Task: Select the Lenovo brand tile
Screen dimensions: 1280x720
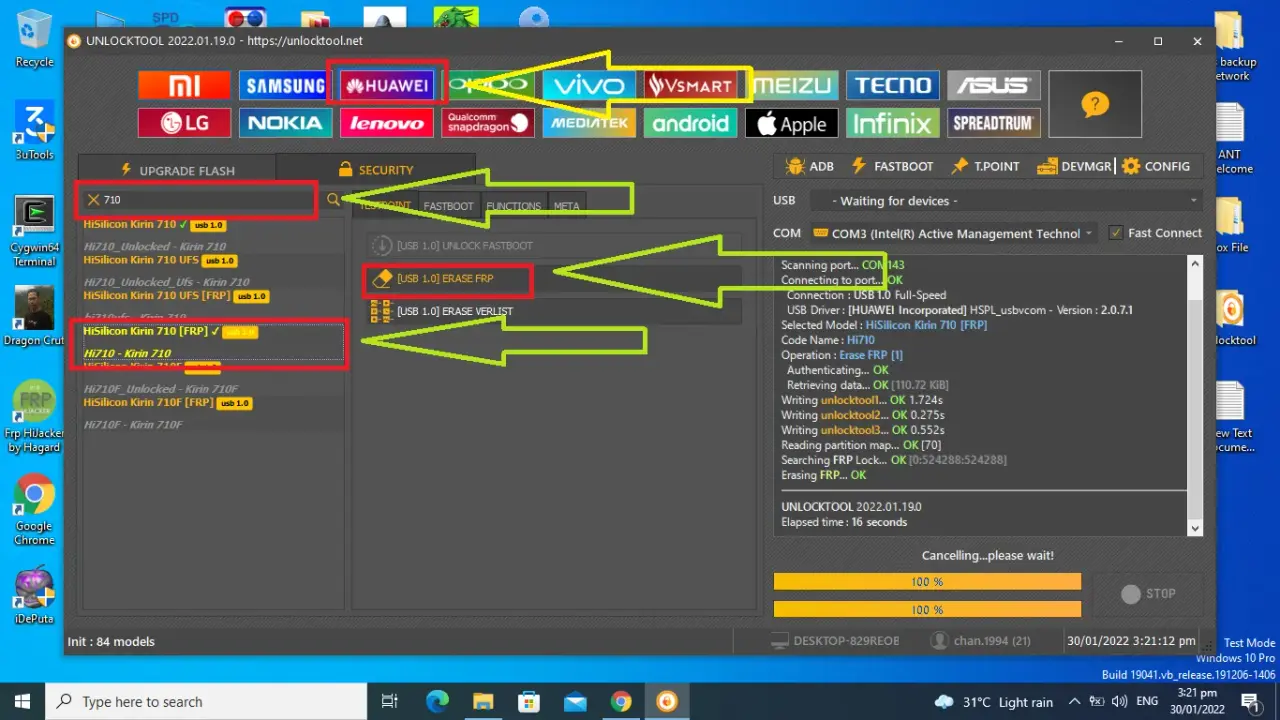Action: [387, 123]
